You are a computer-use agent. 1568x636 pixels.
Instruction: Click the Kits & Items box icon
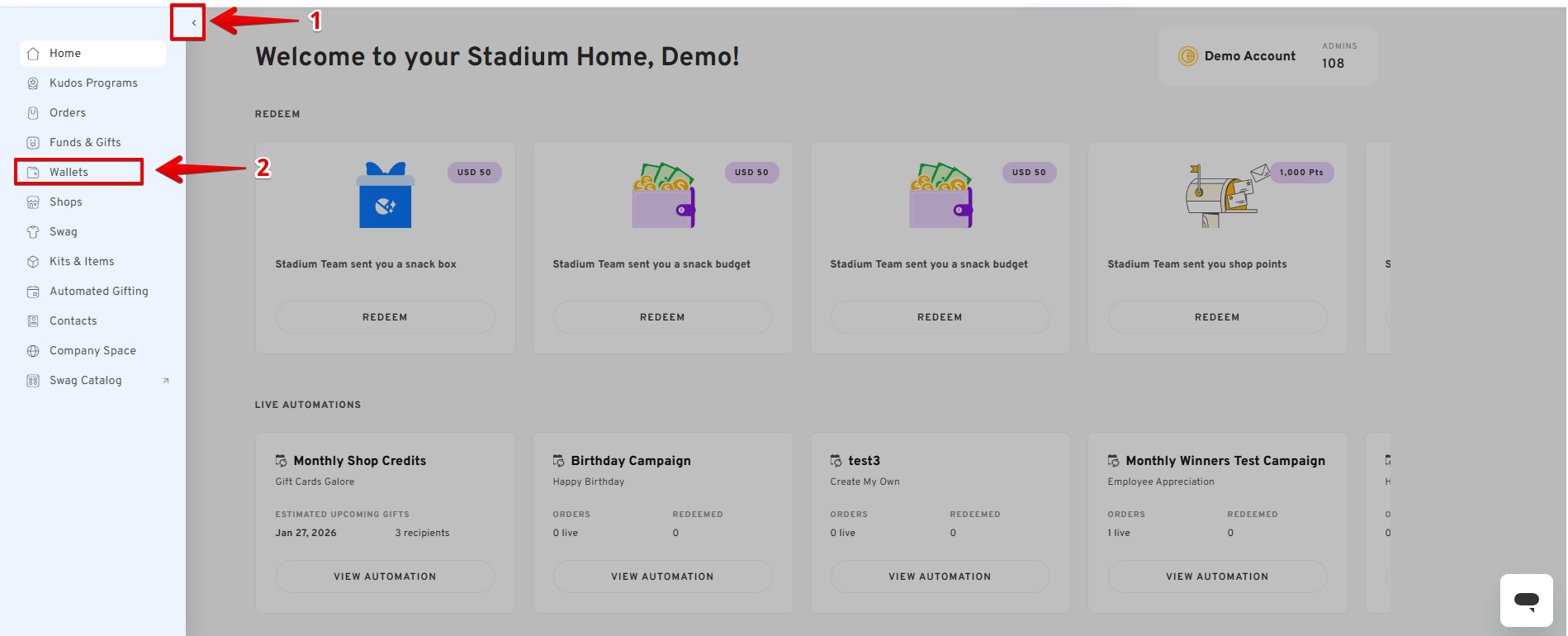click(x=33, y=262)
